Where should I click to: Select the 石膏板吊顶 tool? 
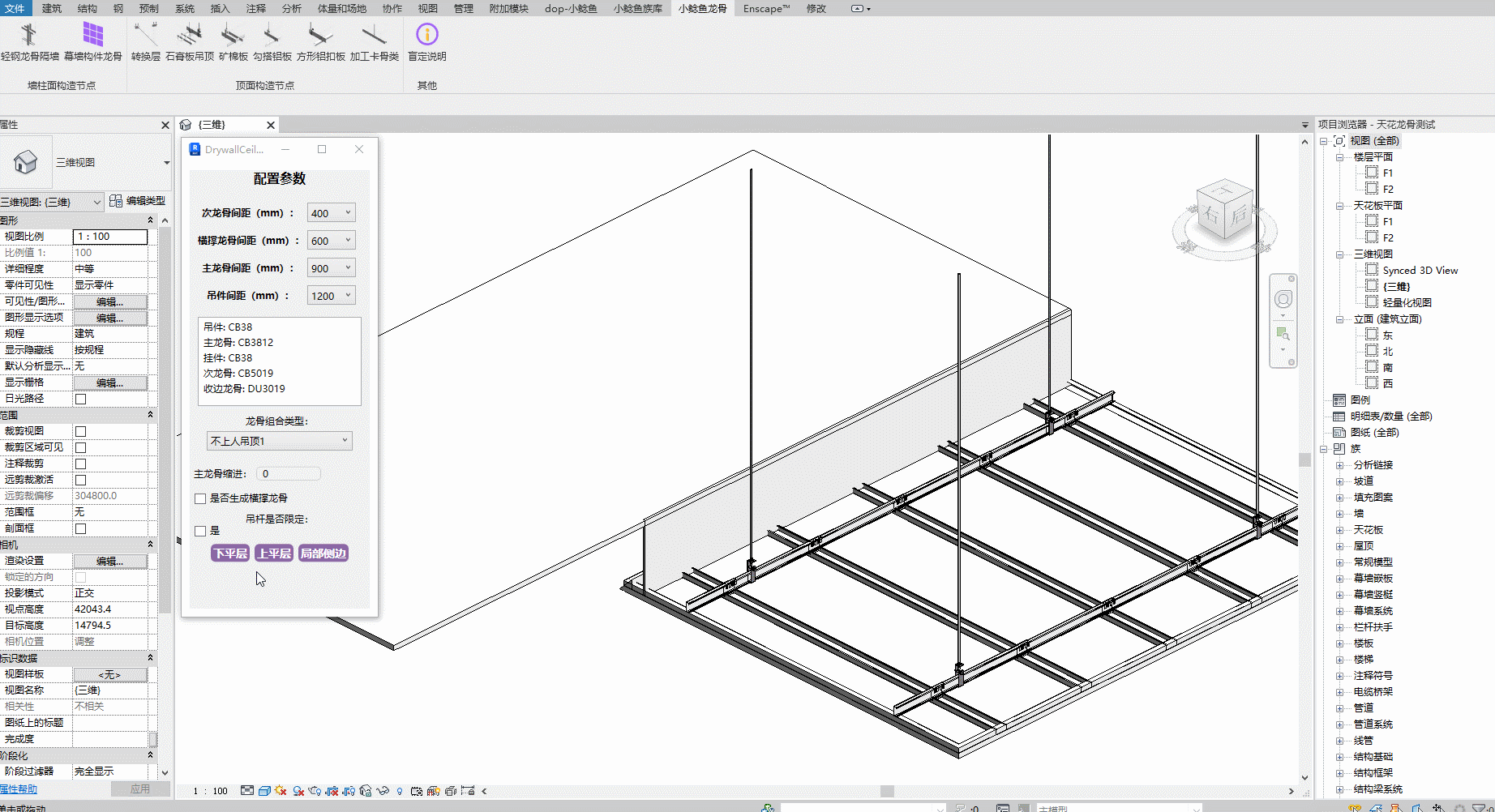click(x=190, y=36)
